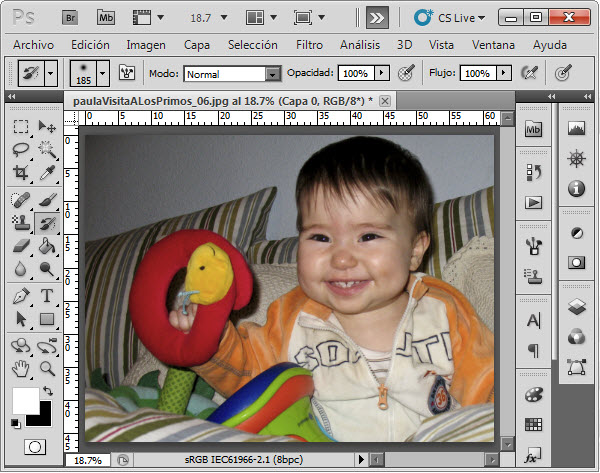The image size is (600, 473).
Task: Open the Capa menu
Action: pyautogui.click(x=197, y=46)
